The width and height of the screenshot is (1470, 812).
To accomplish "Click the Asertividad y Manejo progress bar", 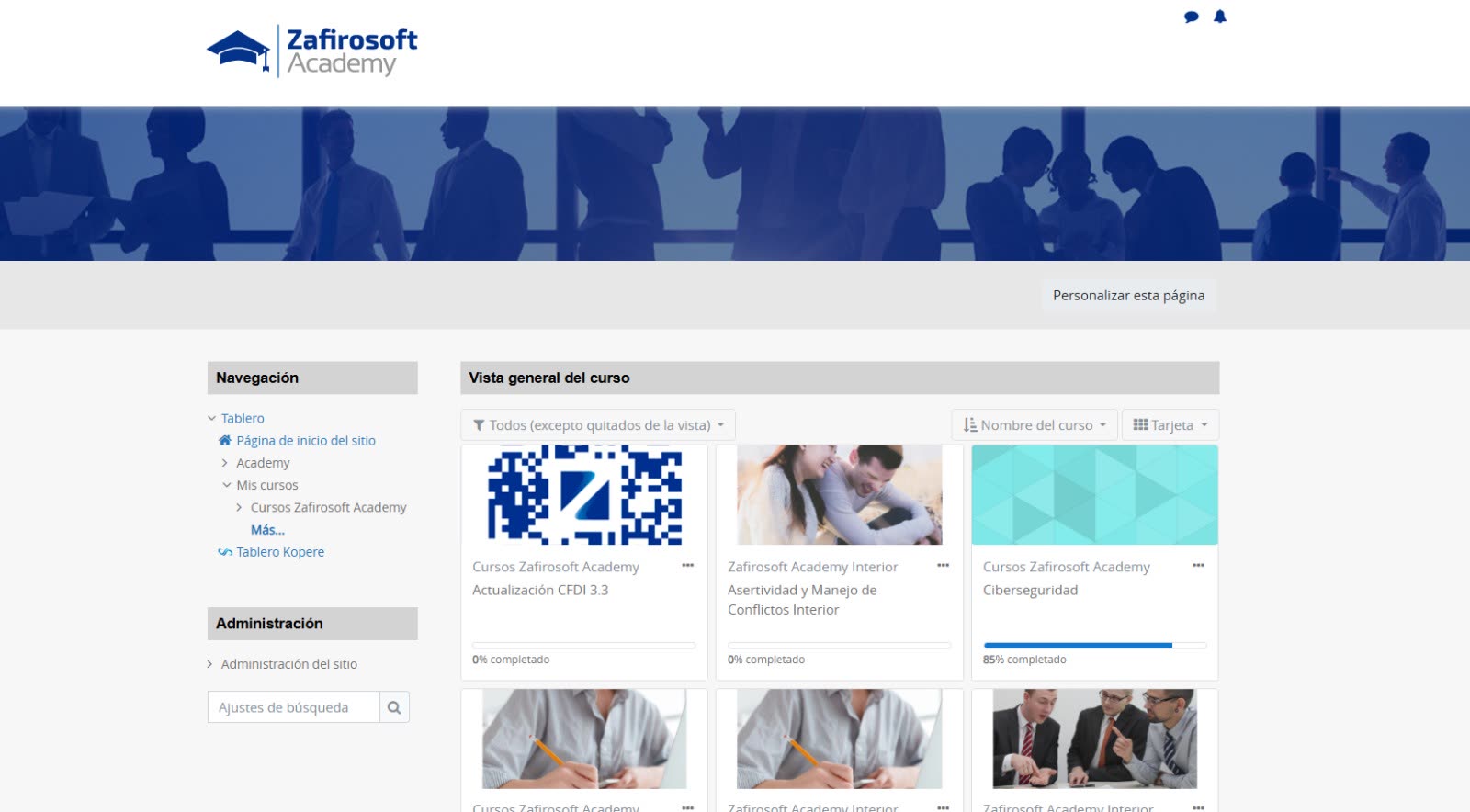I will point(839,646).
